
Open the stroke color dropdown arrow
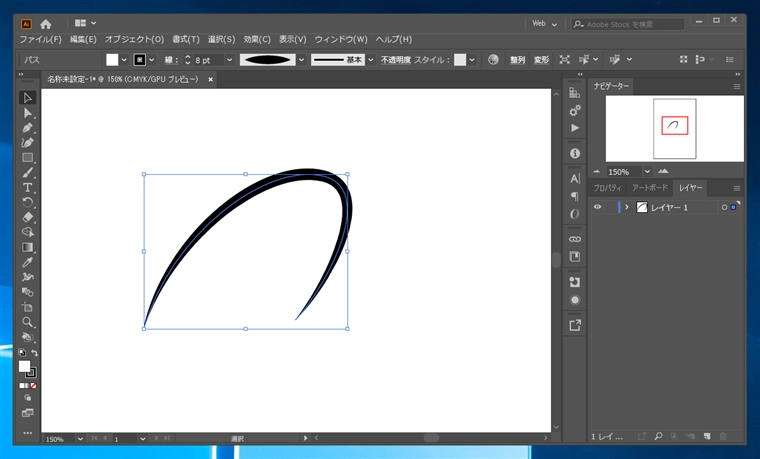(152, 60)
